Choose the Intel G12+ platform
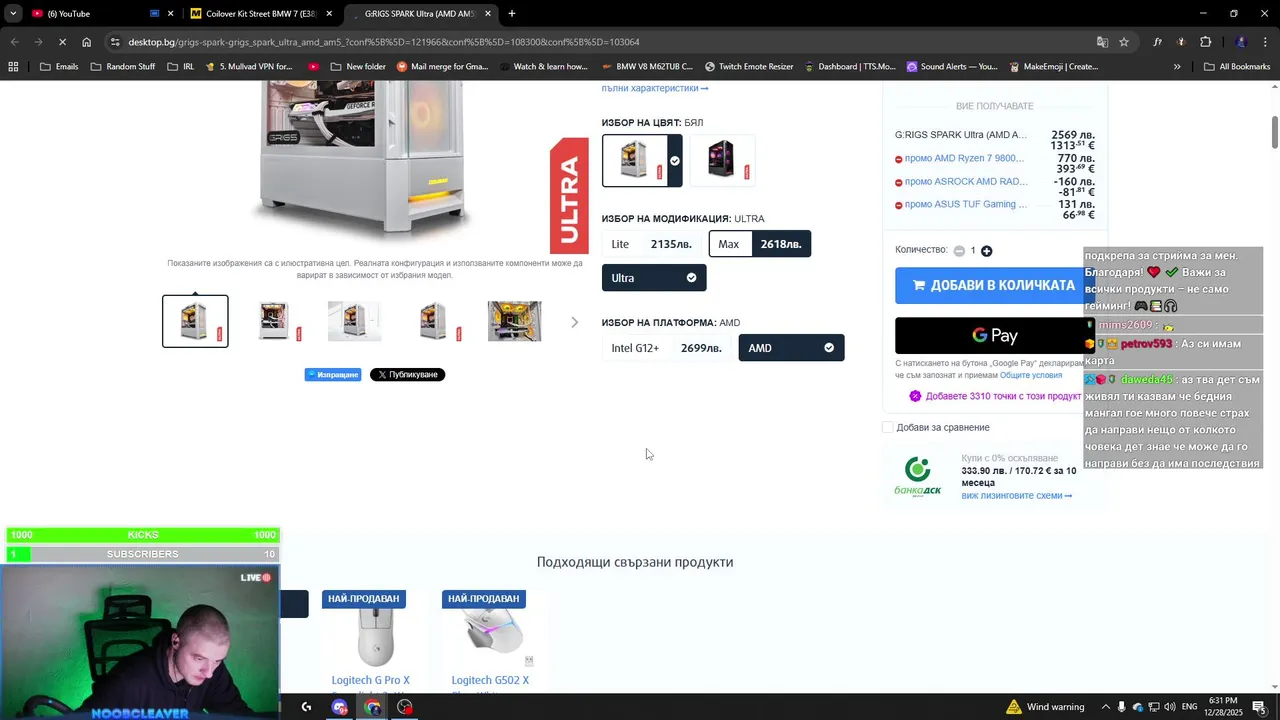The height and width of the screenshot is (720, 1280). coord(666,348)
